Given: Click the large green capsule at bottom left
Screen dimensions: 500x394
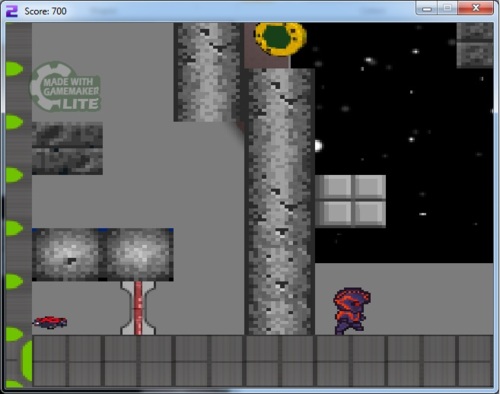Looking at the screenshot, I should tap(26, 361).
